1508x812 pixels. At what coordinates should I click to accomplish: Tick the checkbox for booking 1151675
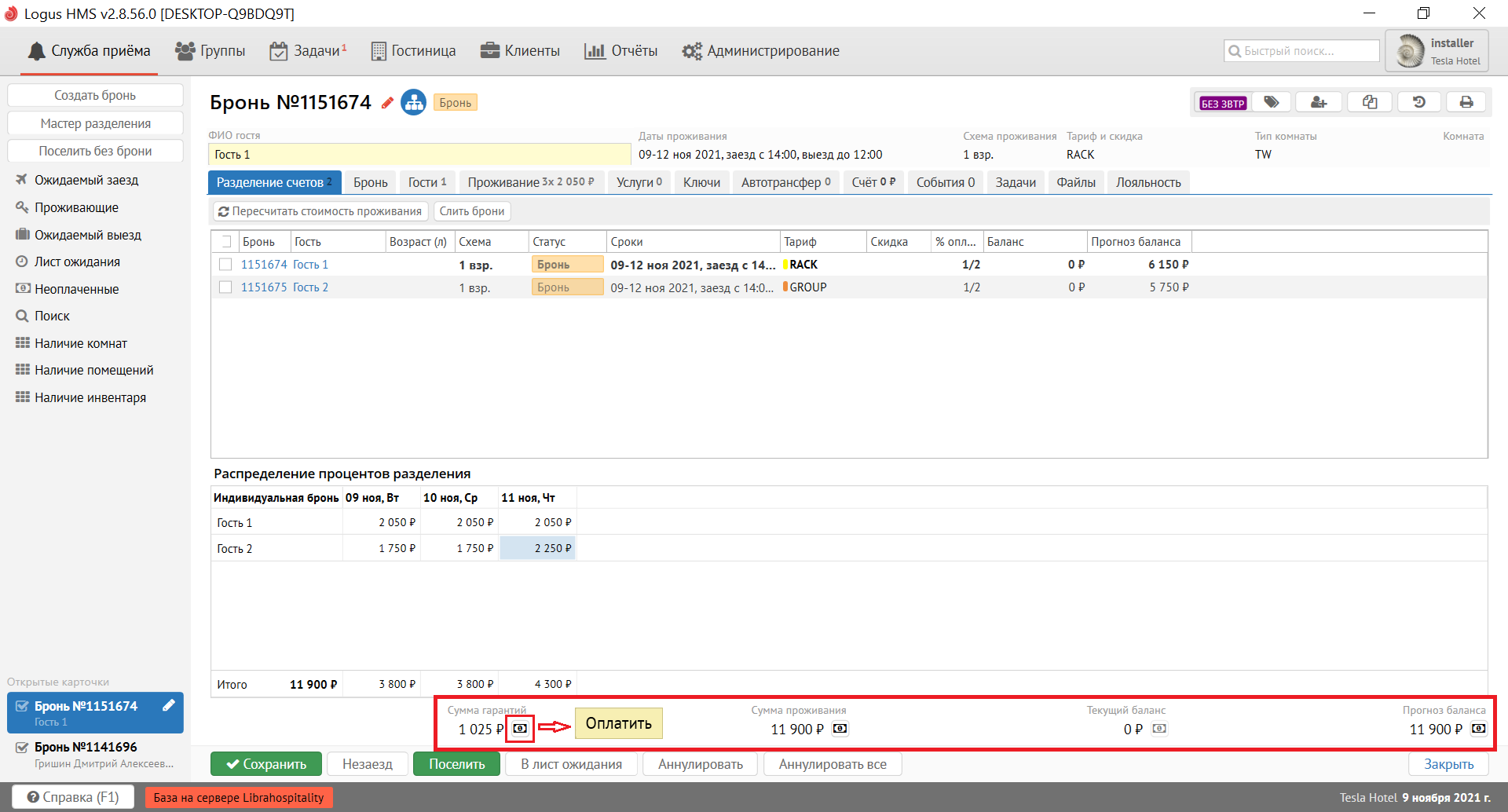(225, 287)
